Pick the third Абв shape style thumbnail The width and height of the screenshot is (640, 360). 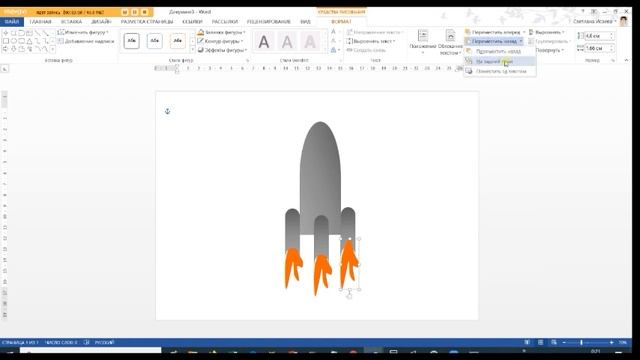coord(178,41)
